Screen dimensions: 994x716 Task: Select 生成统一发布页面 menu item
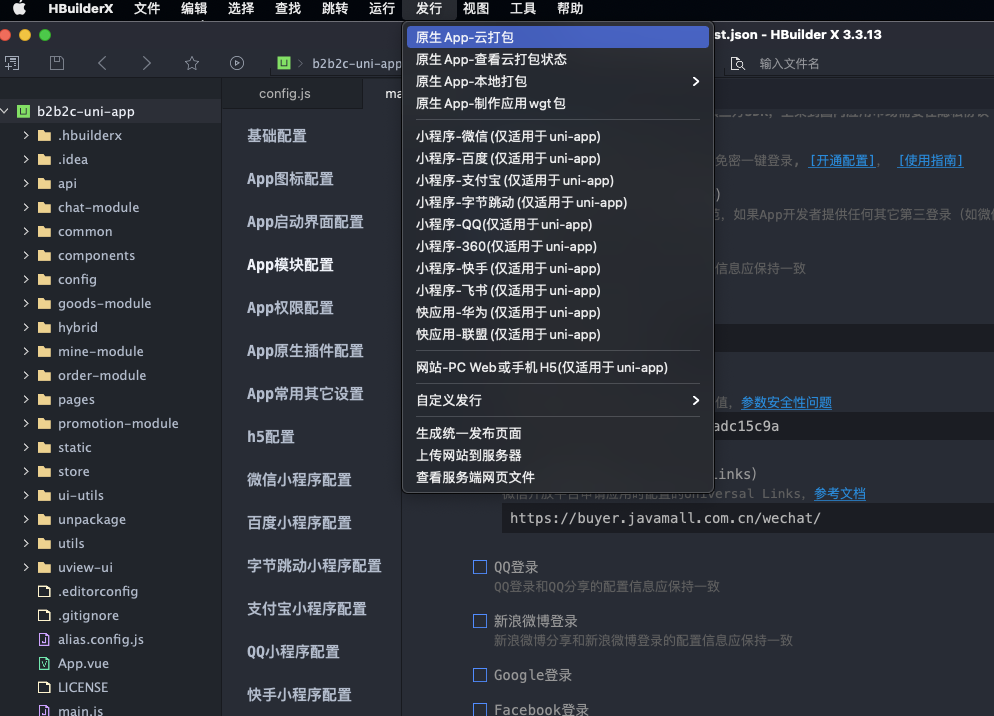click(x=558, y=433)
